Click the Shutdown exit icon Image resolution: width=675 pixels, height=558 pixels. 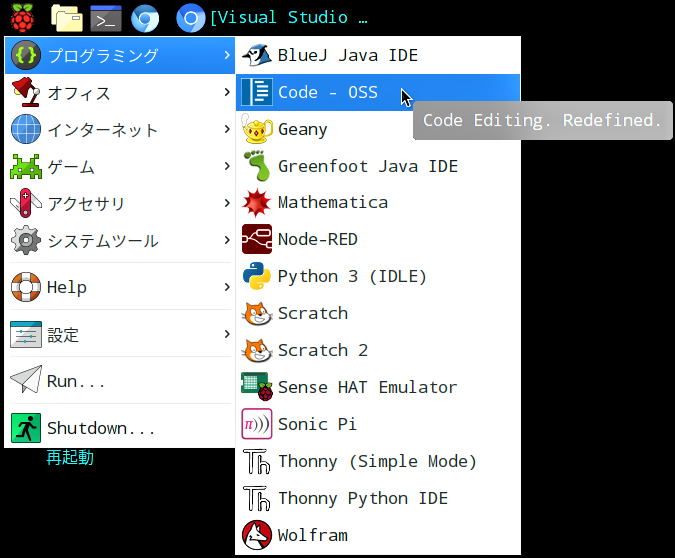click(26, 428)
